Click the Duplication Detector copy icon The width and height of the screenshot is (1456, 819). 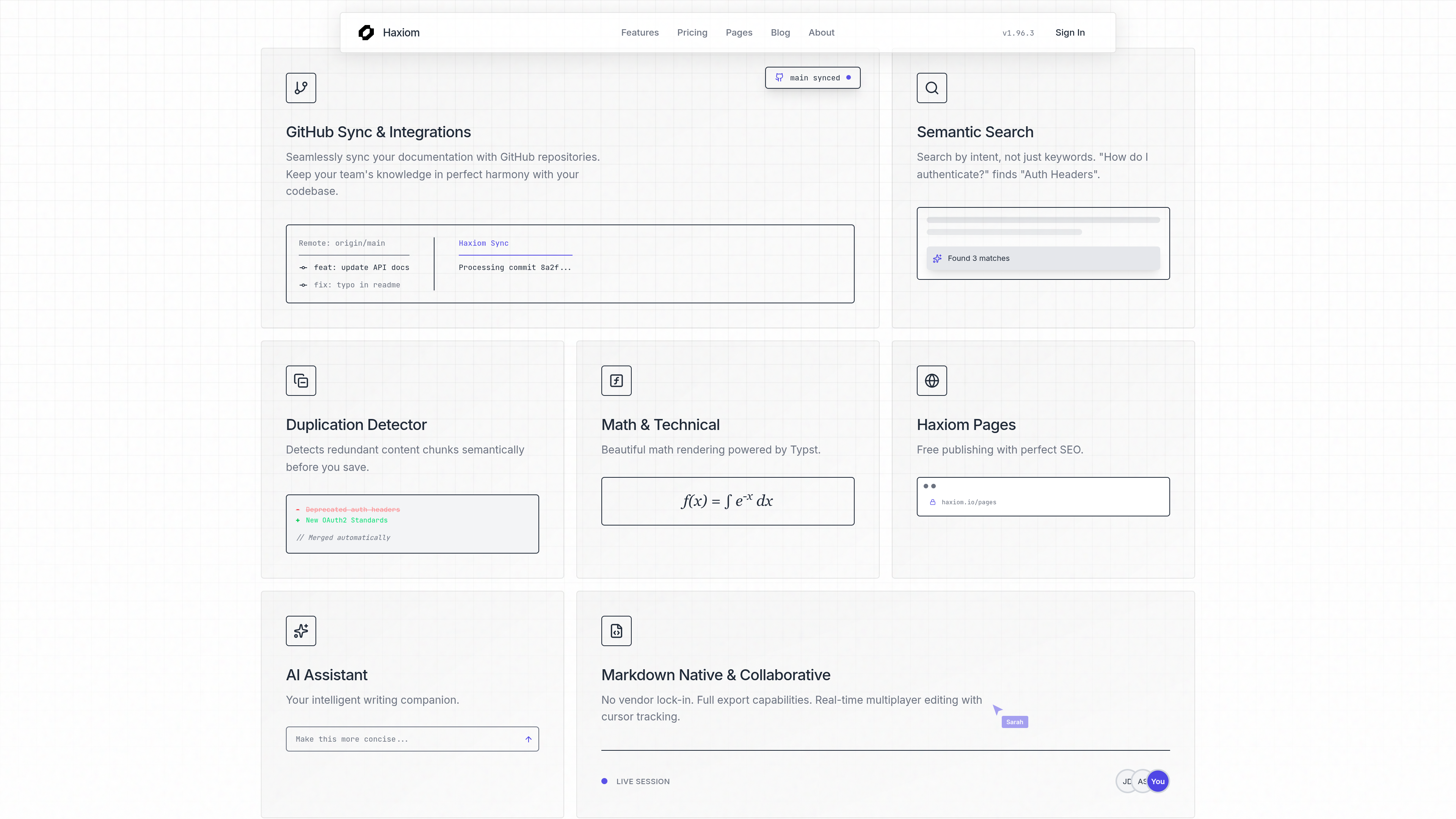point(301,380)
